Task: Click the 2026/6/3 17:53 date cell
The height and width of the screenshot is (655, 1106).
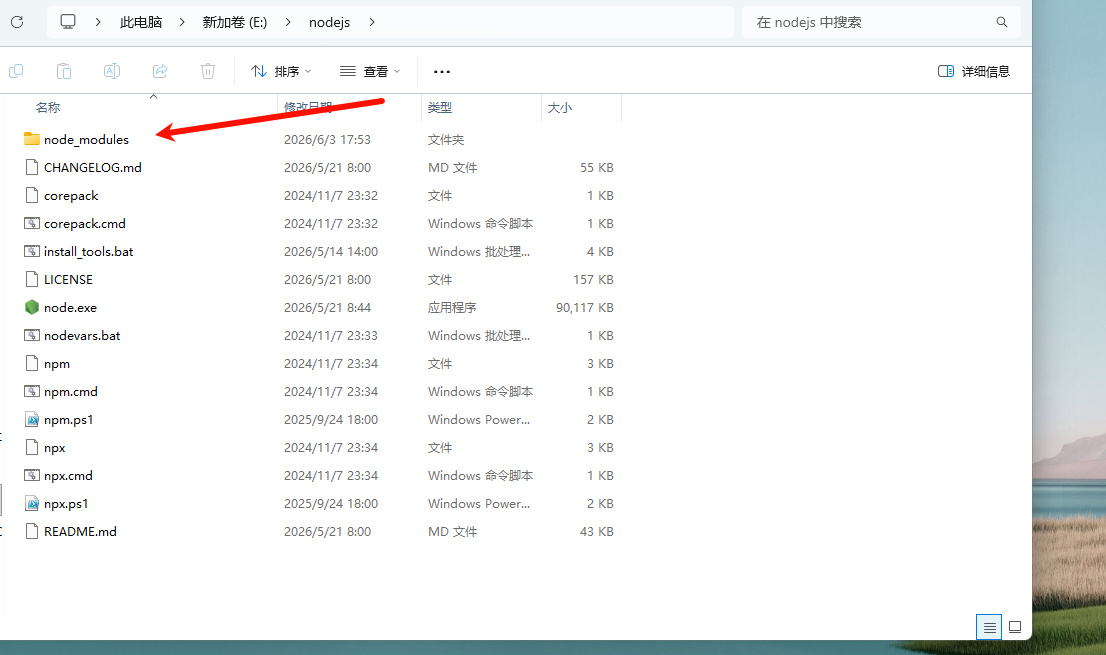Action: coord(327,140)
